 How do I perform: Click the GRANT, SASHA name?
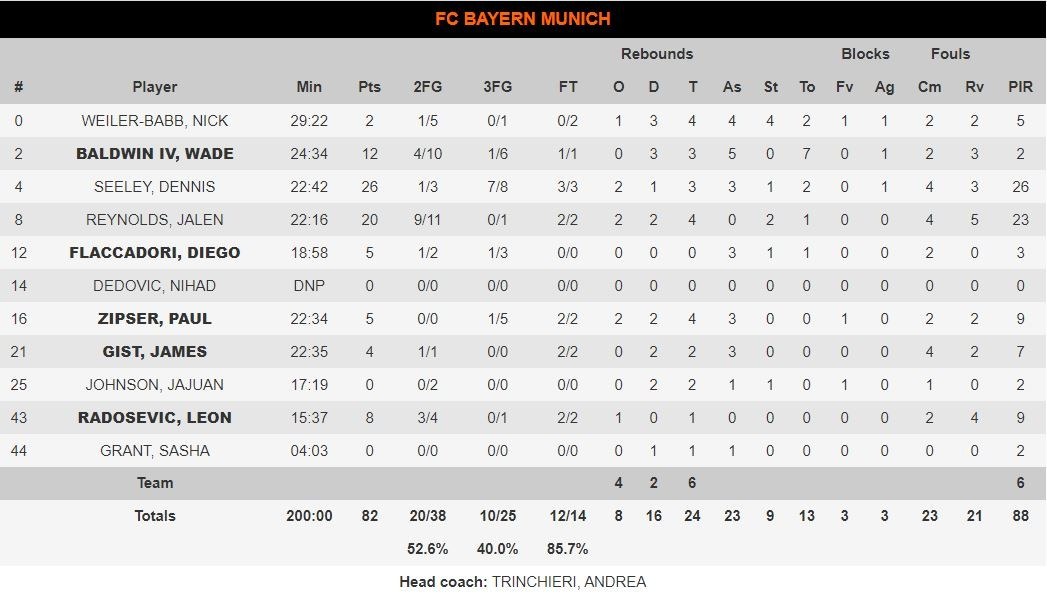point(155,451)
